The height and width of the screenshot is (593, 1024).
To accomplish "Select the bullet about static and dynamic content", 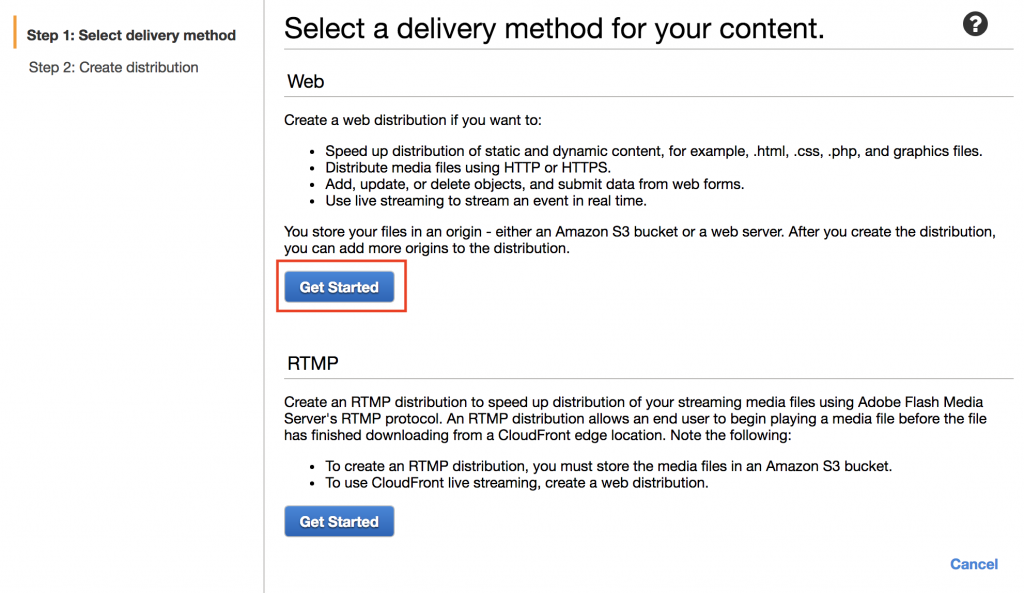I will 654,151.
